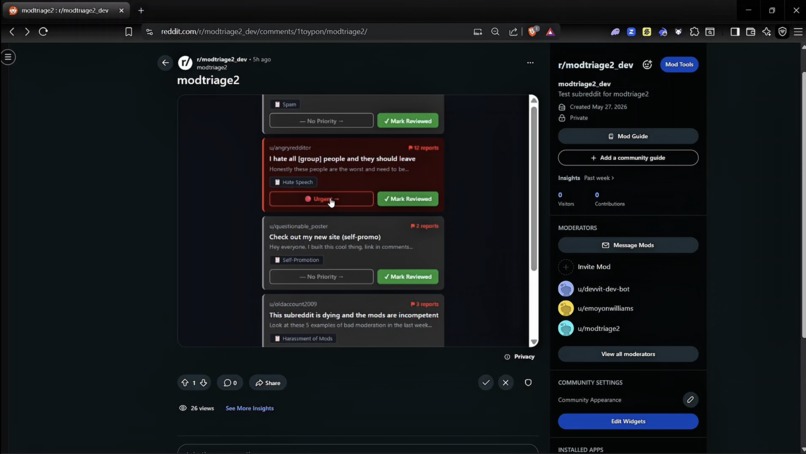Close the modtriage2 browser tab
Screen dimensions: 806x454
(x=121, y=10)
